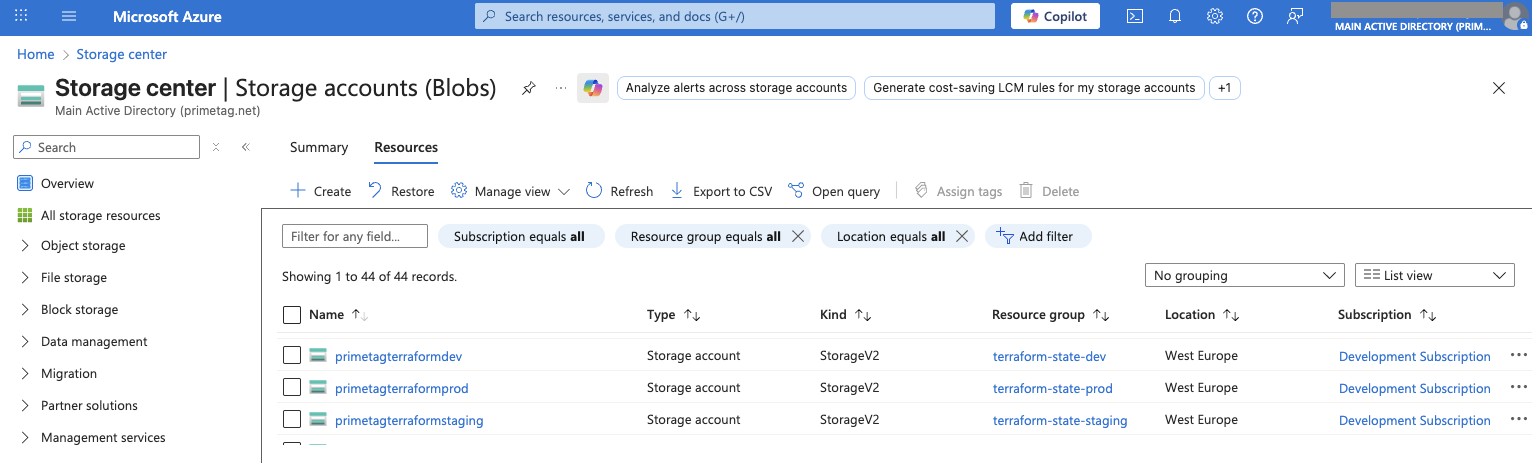Click the feedback icon in top bar

1296,16
